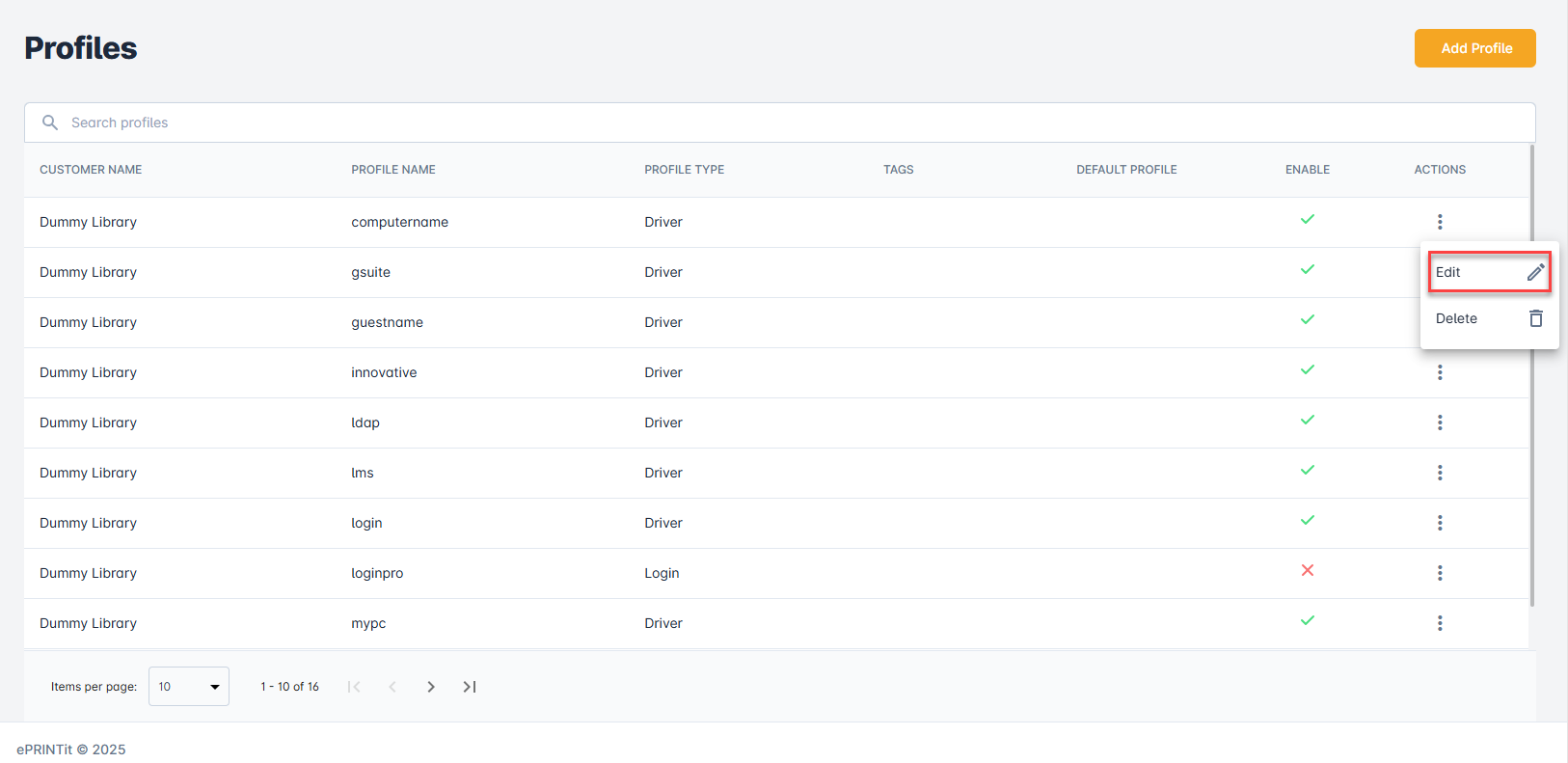Open three-dot actions for lms profile

pyautogui.click(x=1440, y=473)
